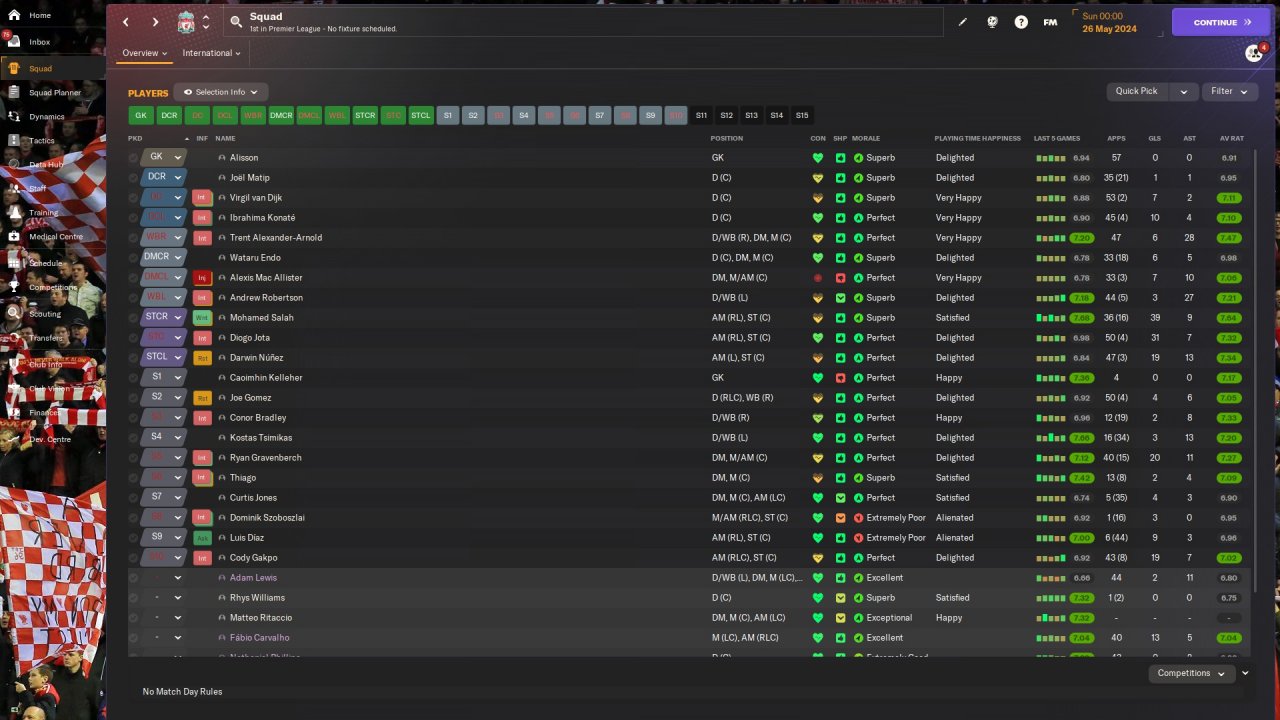
Task: Click the search magnifier icon
Action: tap(236, 21)
